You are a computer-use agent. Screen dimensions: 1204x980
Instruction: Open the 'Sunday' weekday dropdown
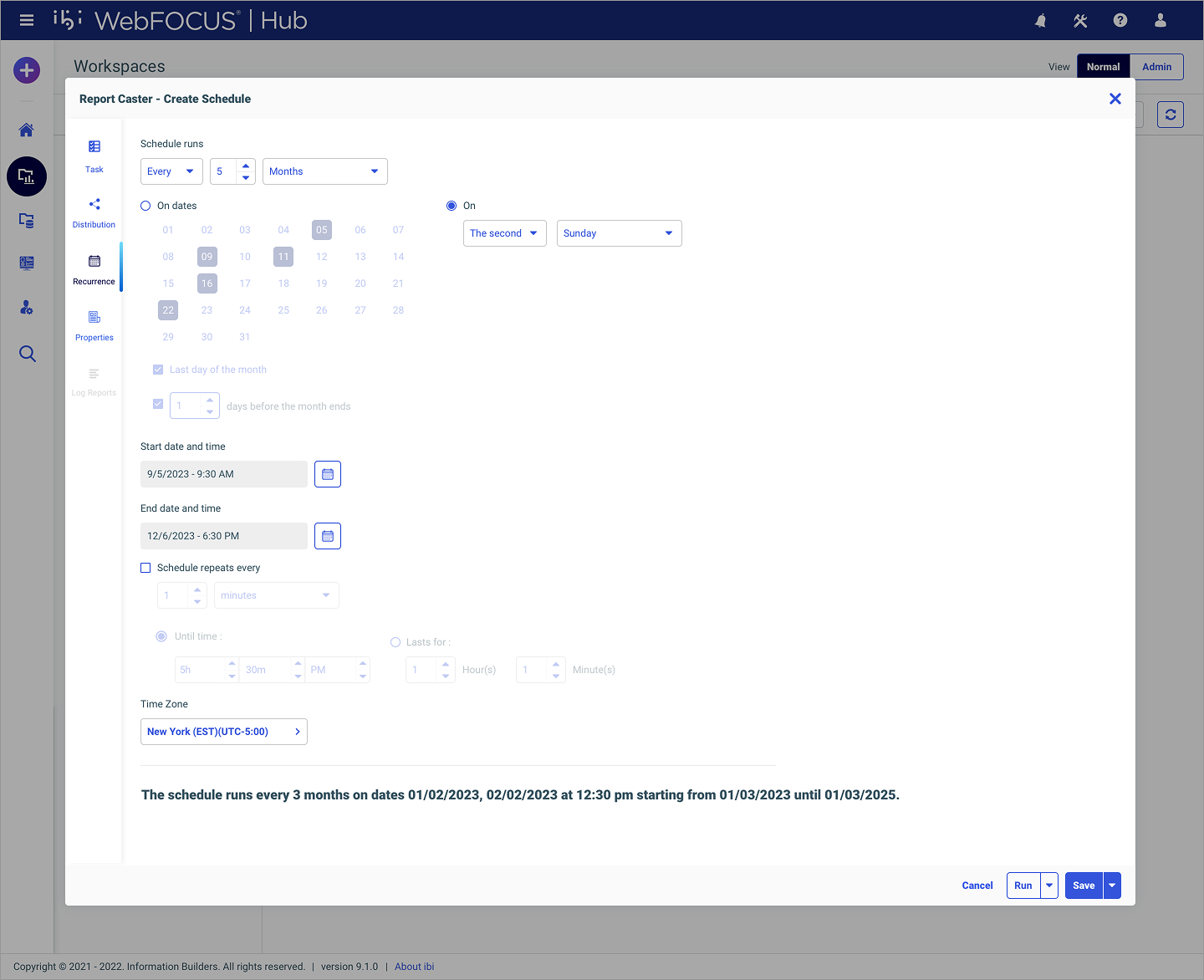click(x=619, y=233)
